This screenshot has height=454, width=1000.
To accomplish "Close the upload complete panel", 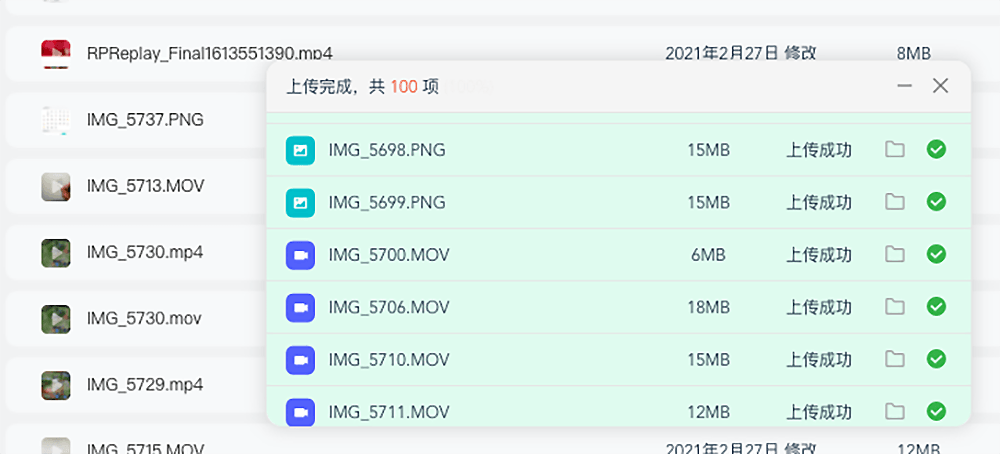I will pos(941,85).
